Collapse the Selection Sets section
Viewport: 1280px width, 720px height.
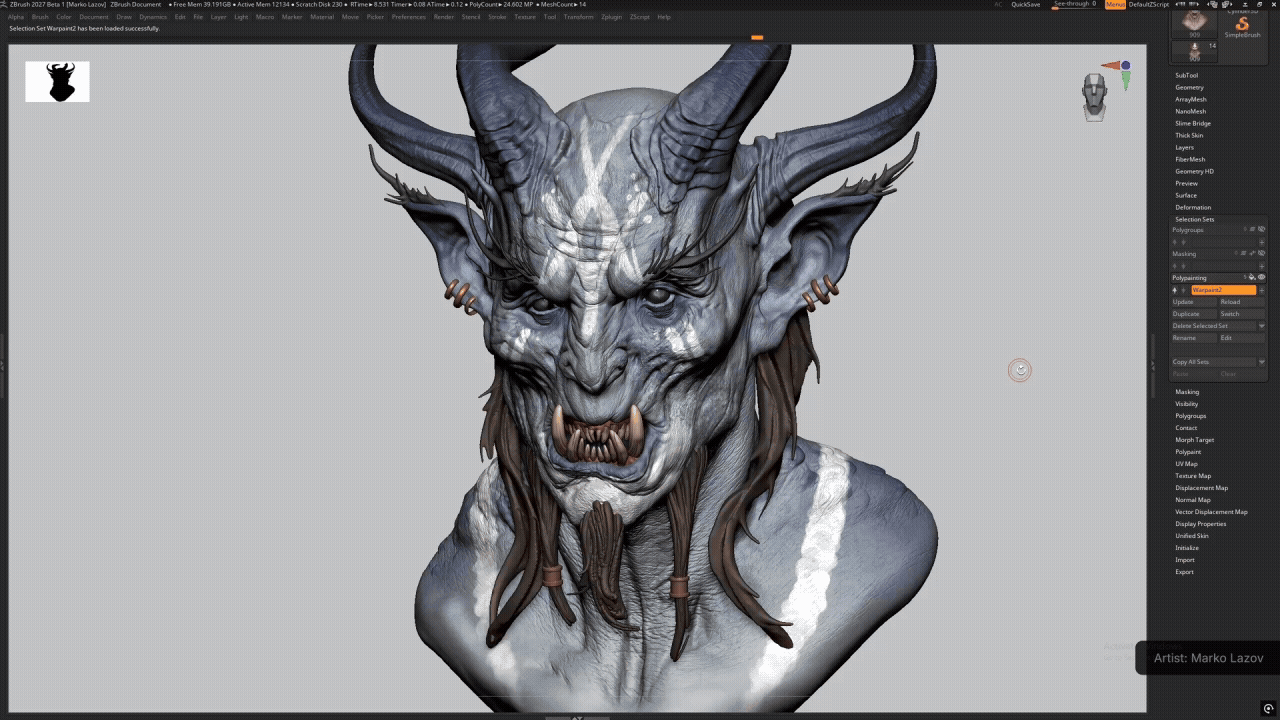[1195, 219]
